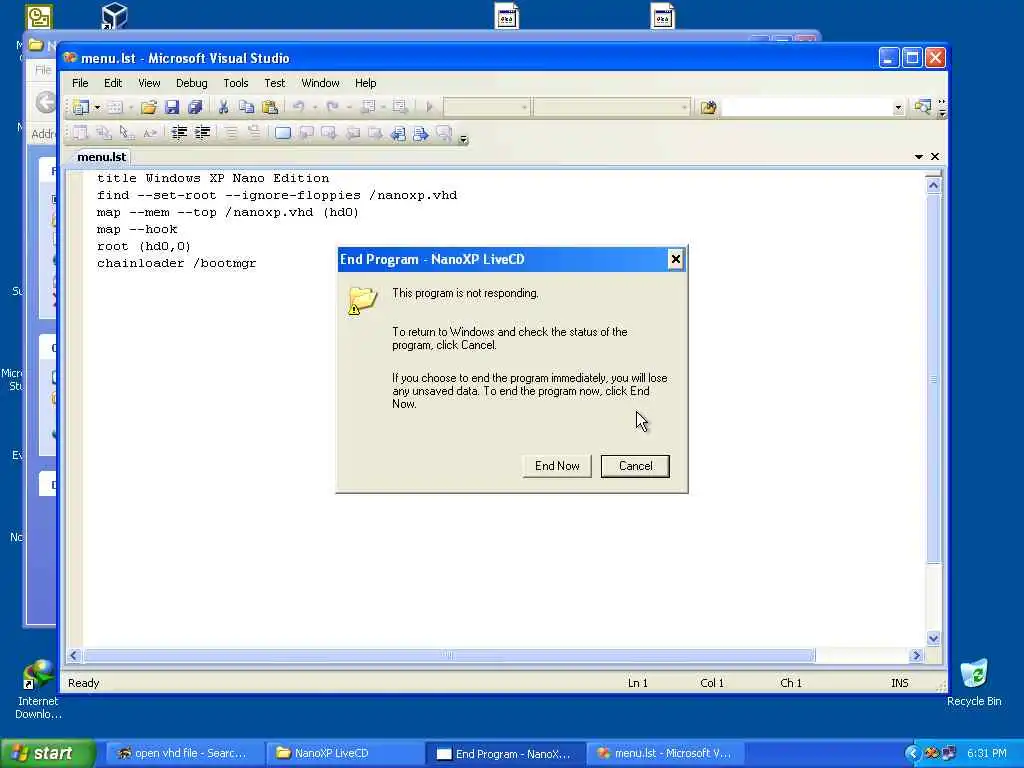Open the active files dropdown arrow

pyautogui.click(x=919, y=157)
